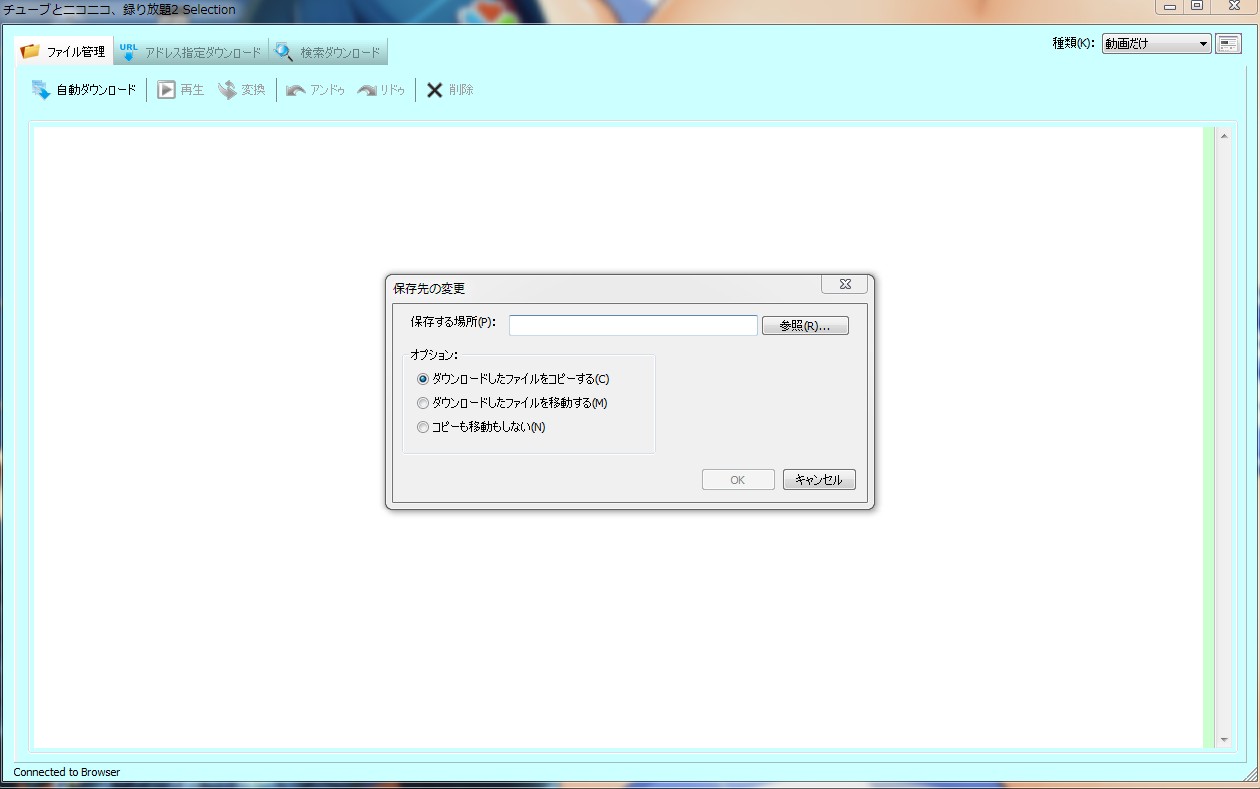Click the 自動ダウンロード auto download icon

click(x=41, y=90)
